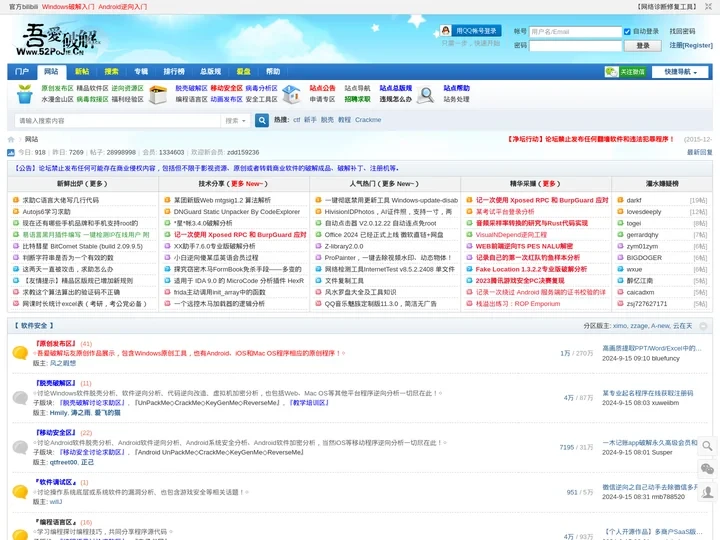Click the box icon next to 脱壳破解区

[x=158, y=94]
